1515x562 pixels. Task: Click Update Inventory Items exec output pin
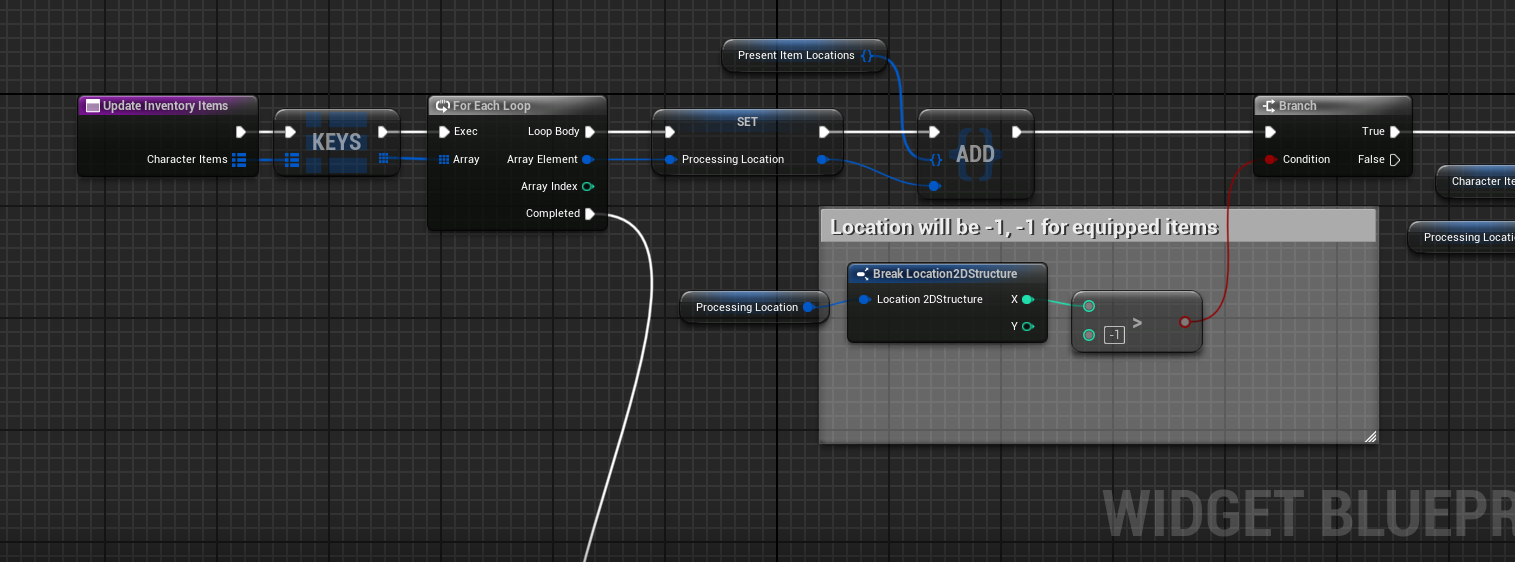tap(241, 131)
